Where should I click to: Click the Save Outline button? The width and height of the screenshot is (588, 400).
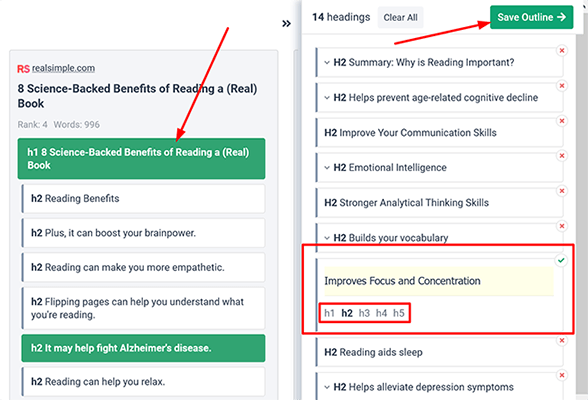click(531, 17)
